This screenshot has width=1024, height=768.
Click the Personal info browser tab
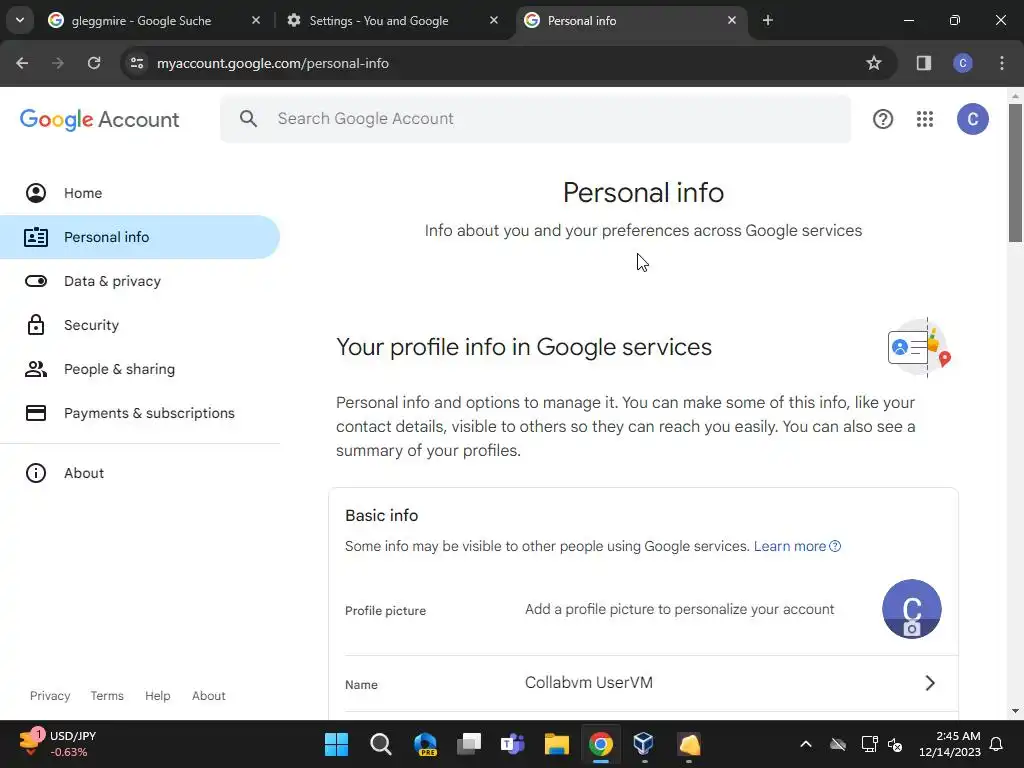pyautogui.click(x=630, y=21)
